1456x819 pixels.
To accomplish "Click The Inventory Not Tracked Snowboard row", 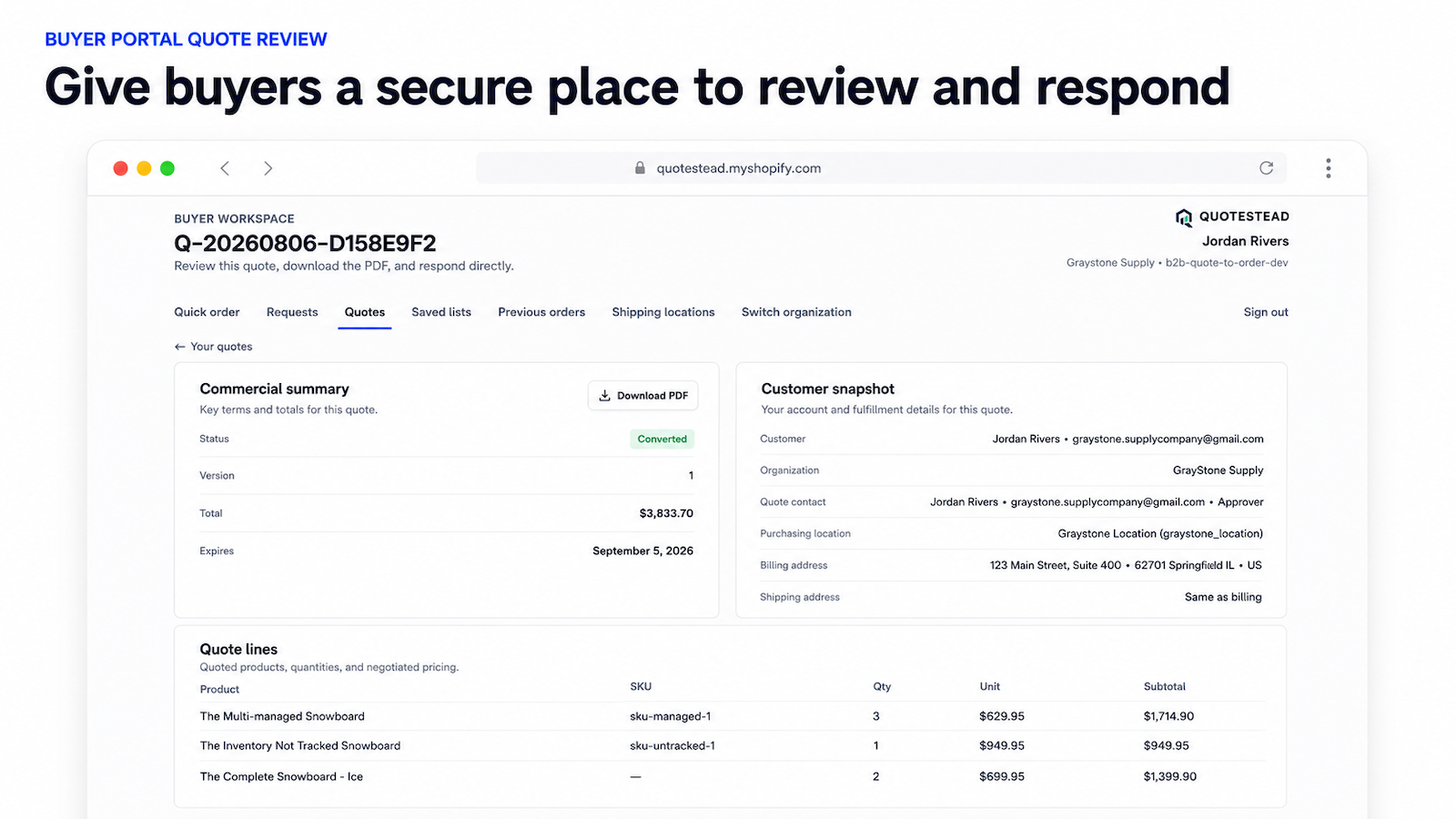I will tap(733, 746).
